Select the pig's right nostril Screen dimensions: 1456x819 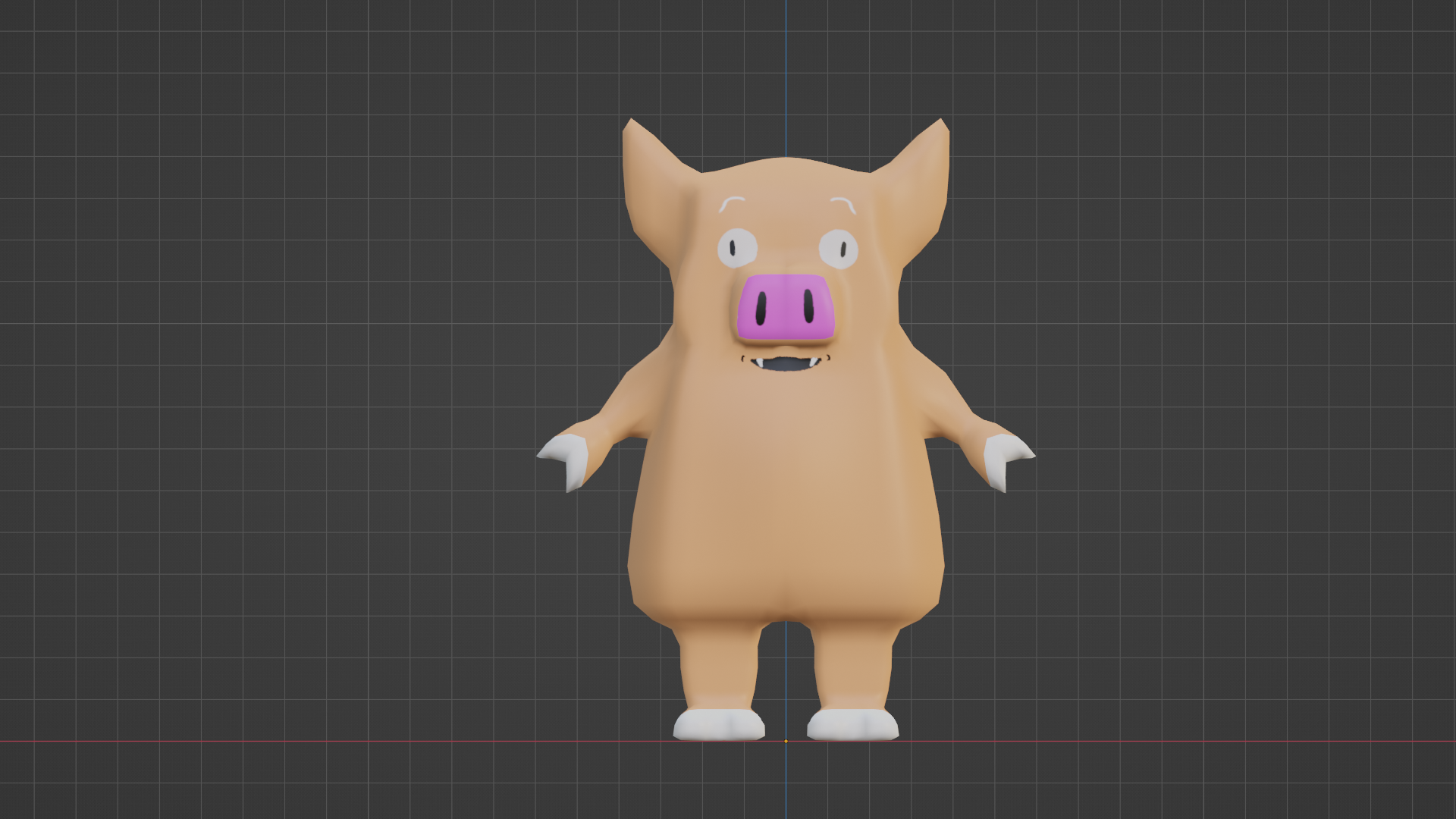pos(809,306)
